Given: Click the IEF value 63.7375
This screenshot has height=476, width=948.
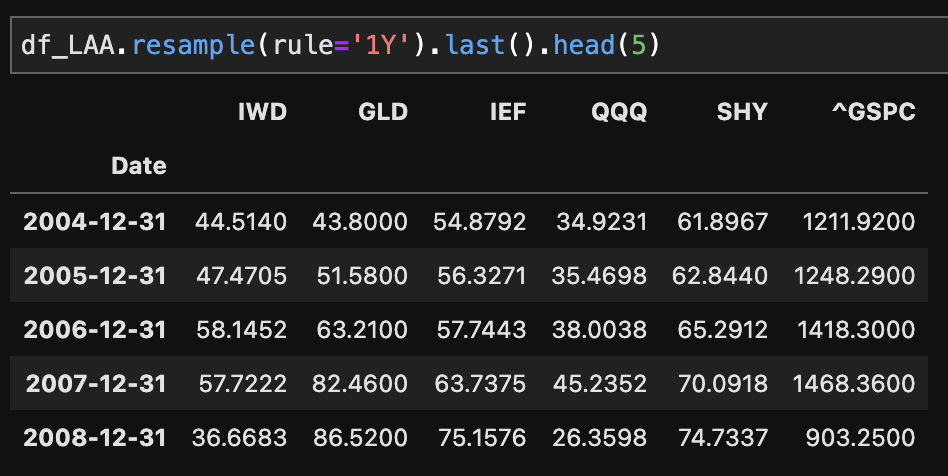Looking at the screenshot, I should pyautogui.click(x=481, y=383).
